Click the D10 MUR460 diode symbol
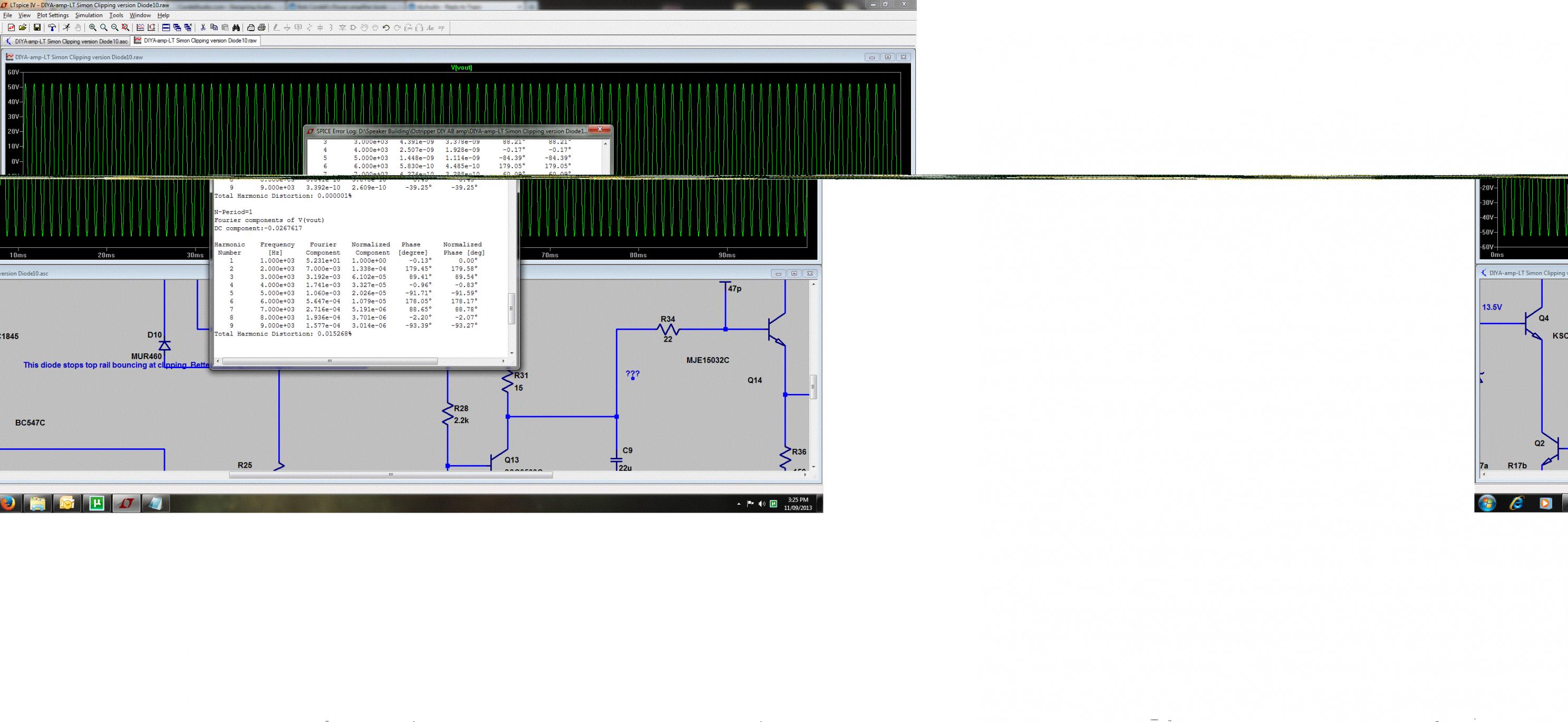 click(x=164, y=346)
